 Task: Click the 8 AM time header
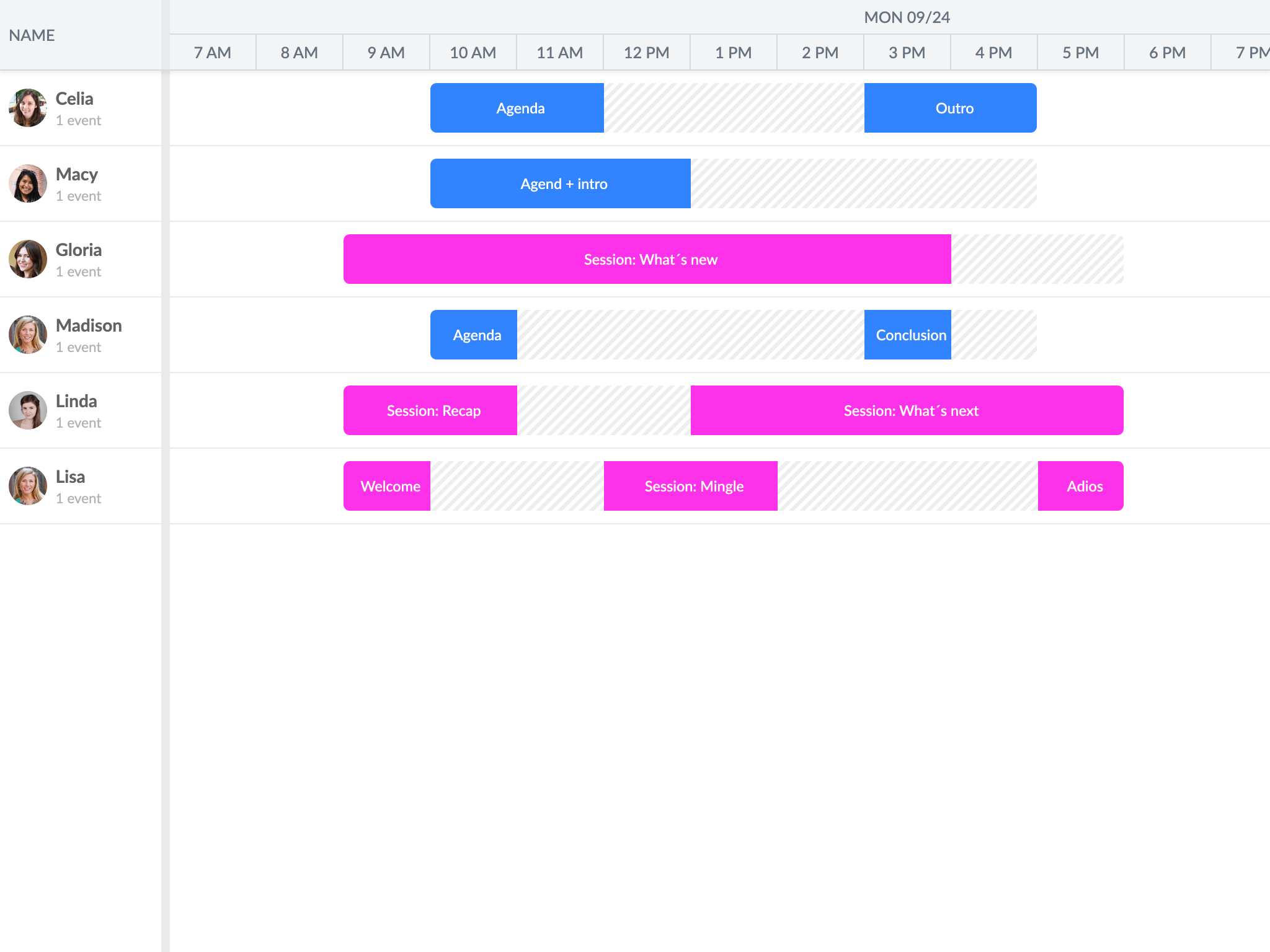(x=300, y=53)
